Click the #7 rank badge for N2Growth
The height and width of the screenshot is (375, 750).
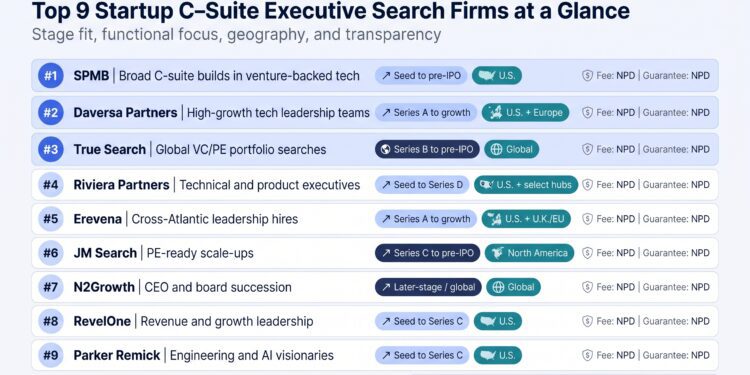tap(51, 287)
